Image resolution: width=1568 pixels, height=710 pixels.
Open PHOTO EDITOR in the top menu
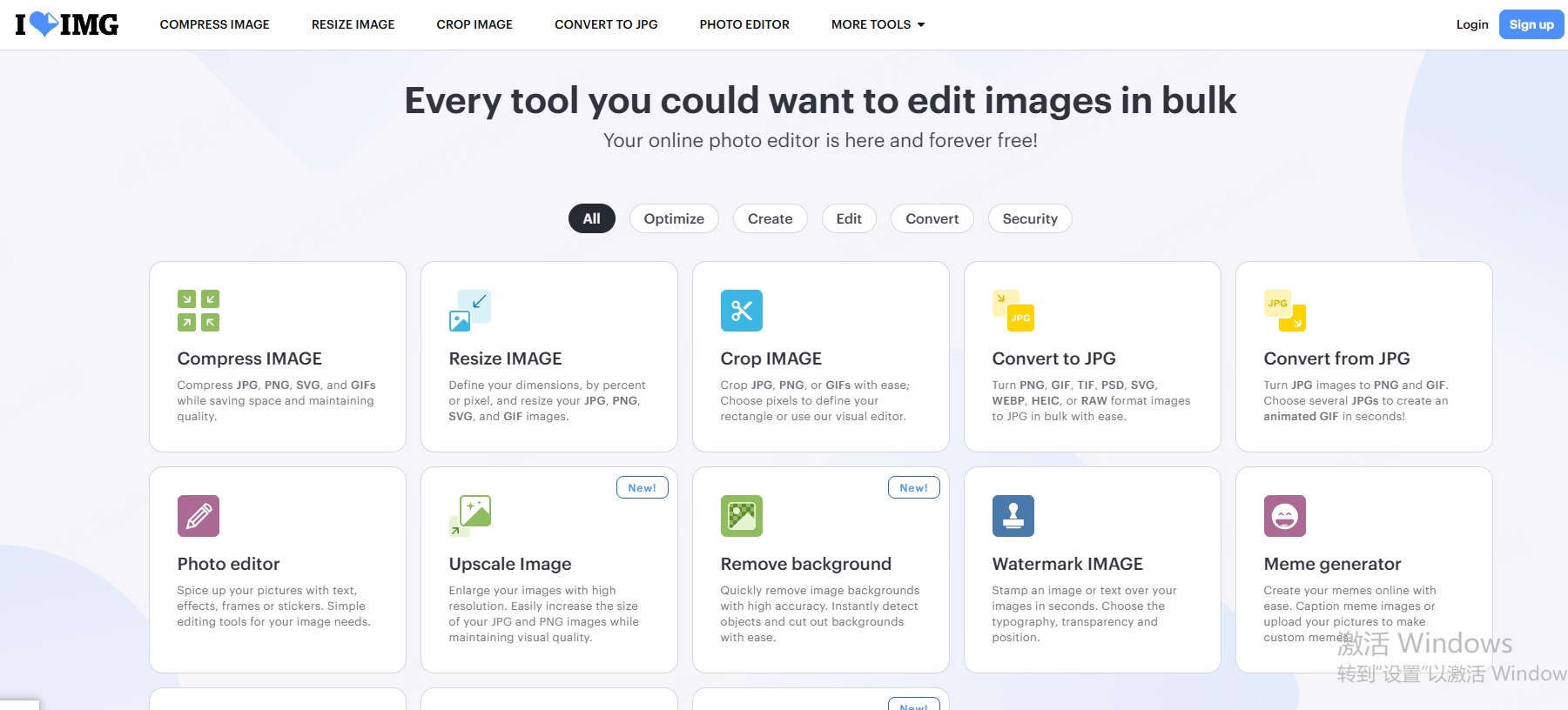click(744, 24)
